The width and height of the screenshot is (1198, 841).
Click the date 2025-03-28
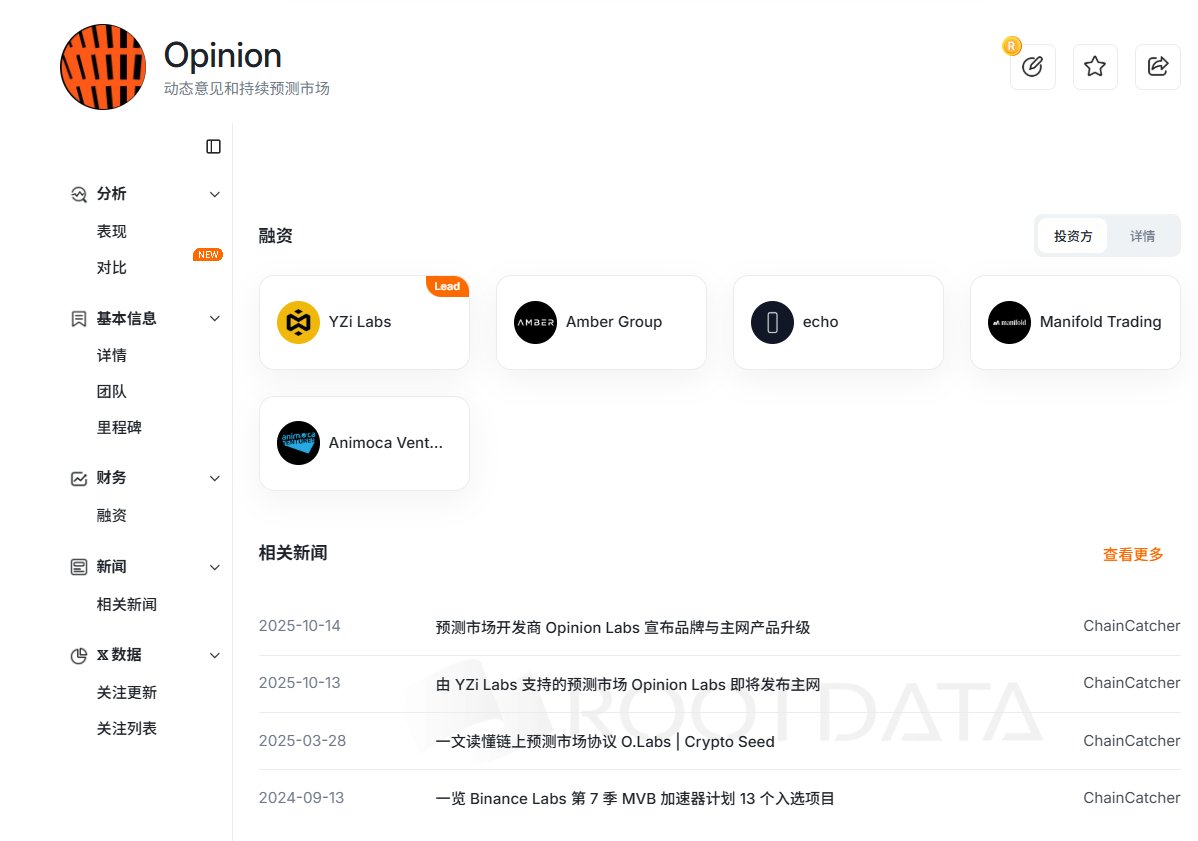303,740
